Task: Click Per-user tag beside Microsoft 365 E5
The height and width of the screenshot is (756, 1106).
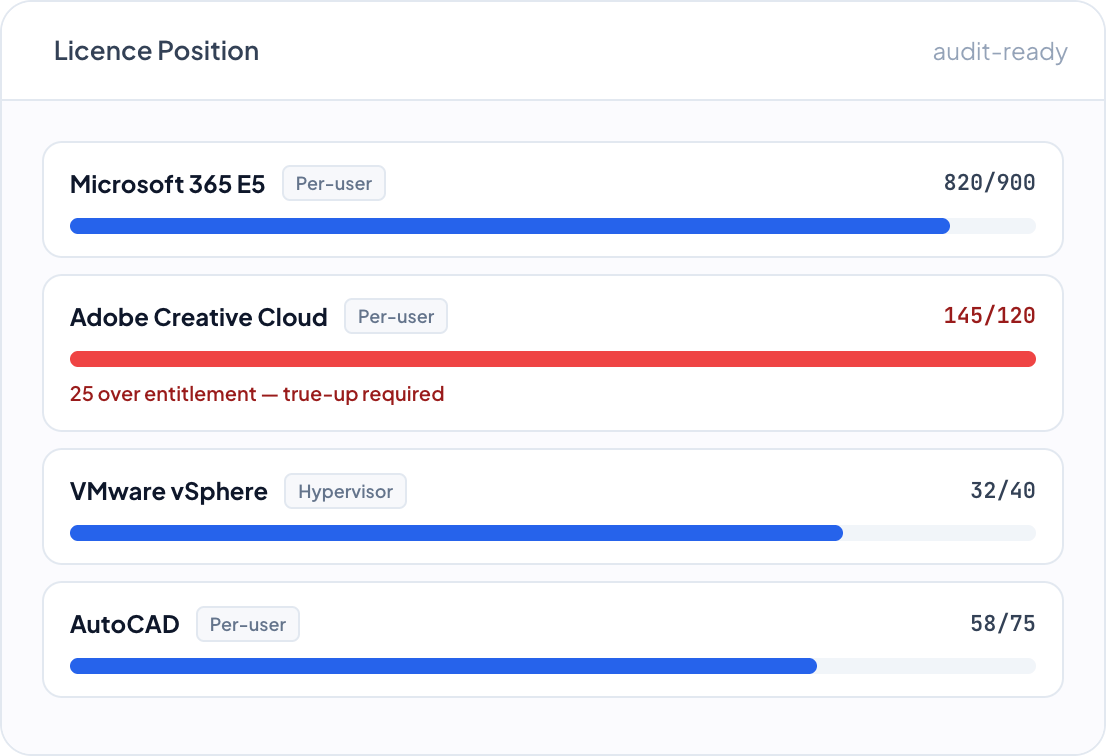Action: [334, 183]
